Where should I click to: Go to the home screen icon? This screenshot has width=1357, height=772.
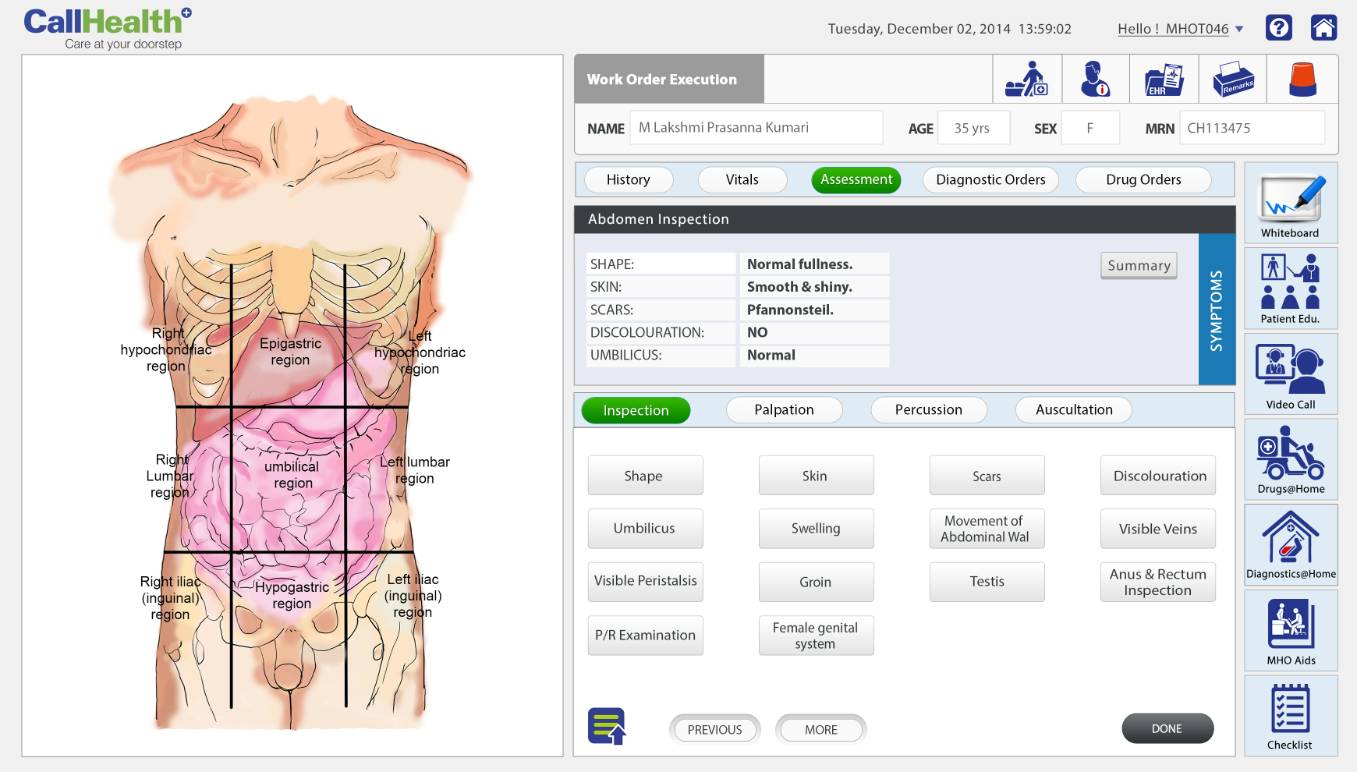coord(1324,28)
